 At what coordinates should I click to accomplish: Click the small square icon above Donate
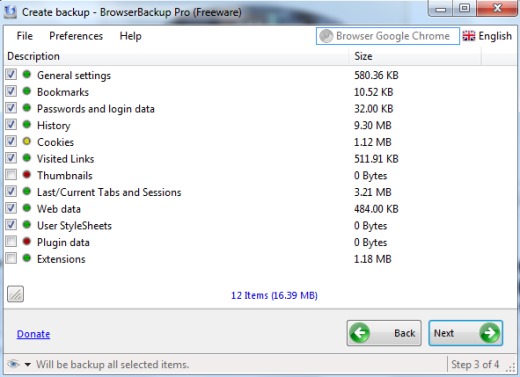(15, 294)
